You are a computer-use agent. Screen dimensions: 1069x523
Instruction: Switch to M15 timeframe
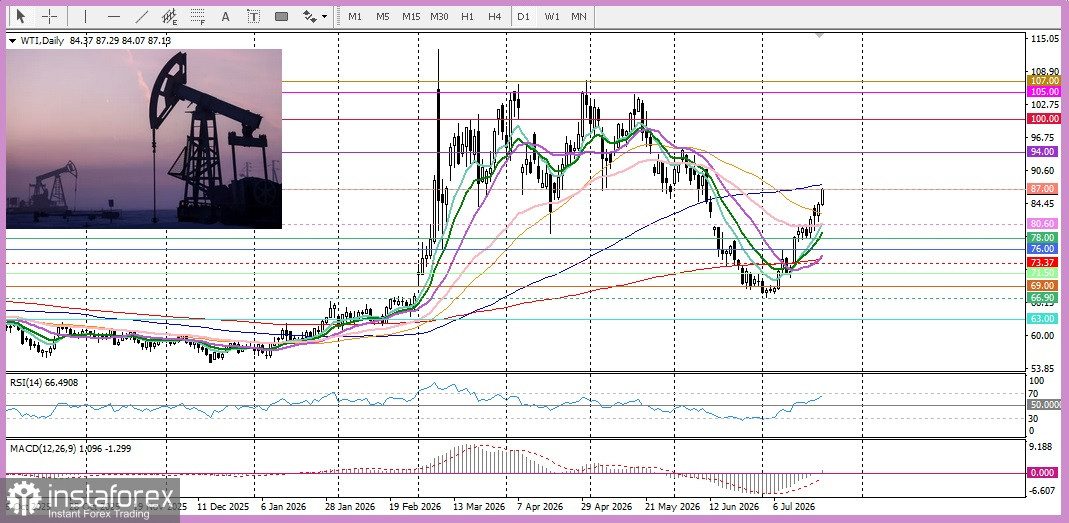(x=410, y=16)
